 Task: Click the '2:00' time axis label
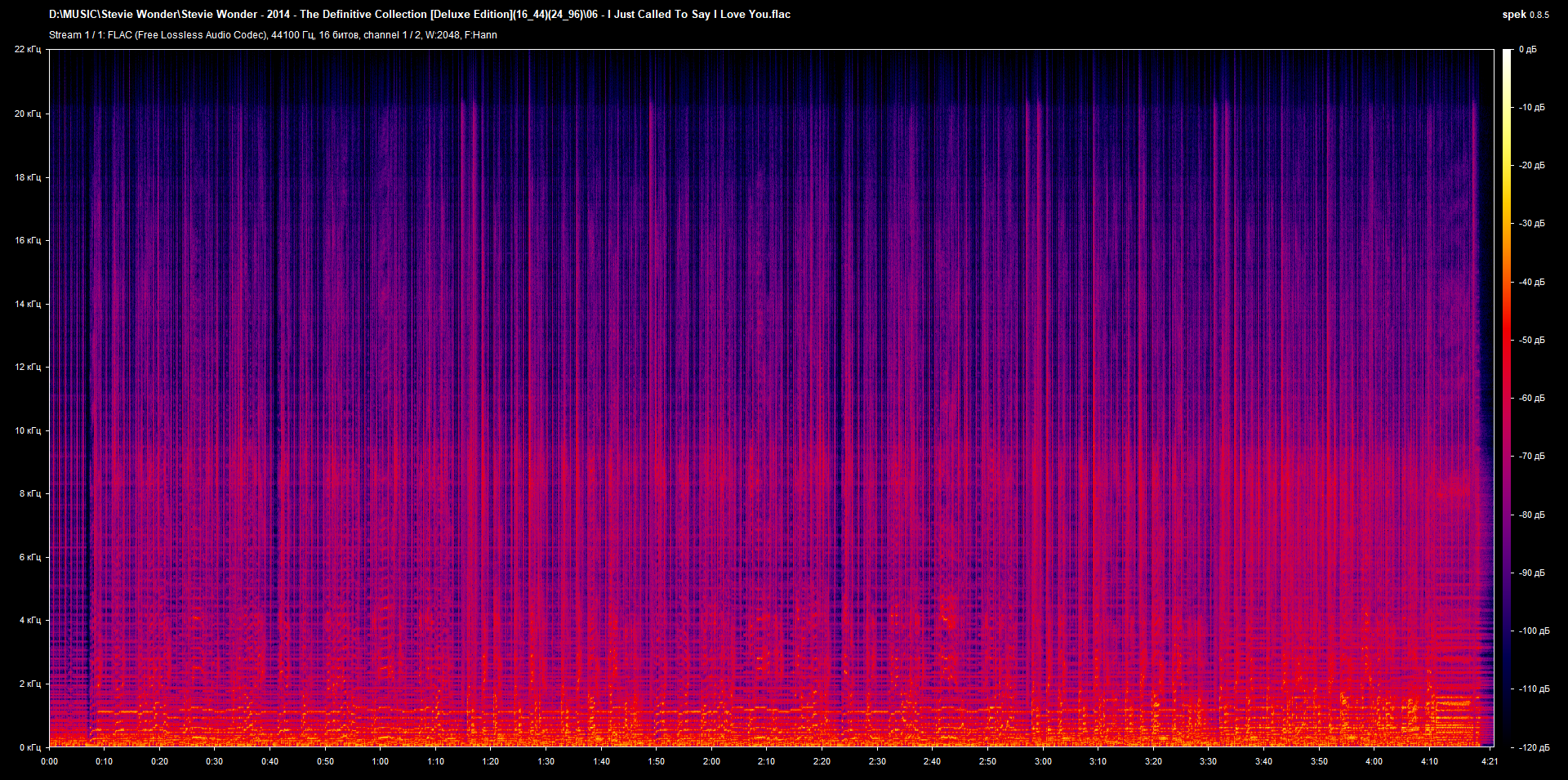pyautogui.click(x=711, y=761)
